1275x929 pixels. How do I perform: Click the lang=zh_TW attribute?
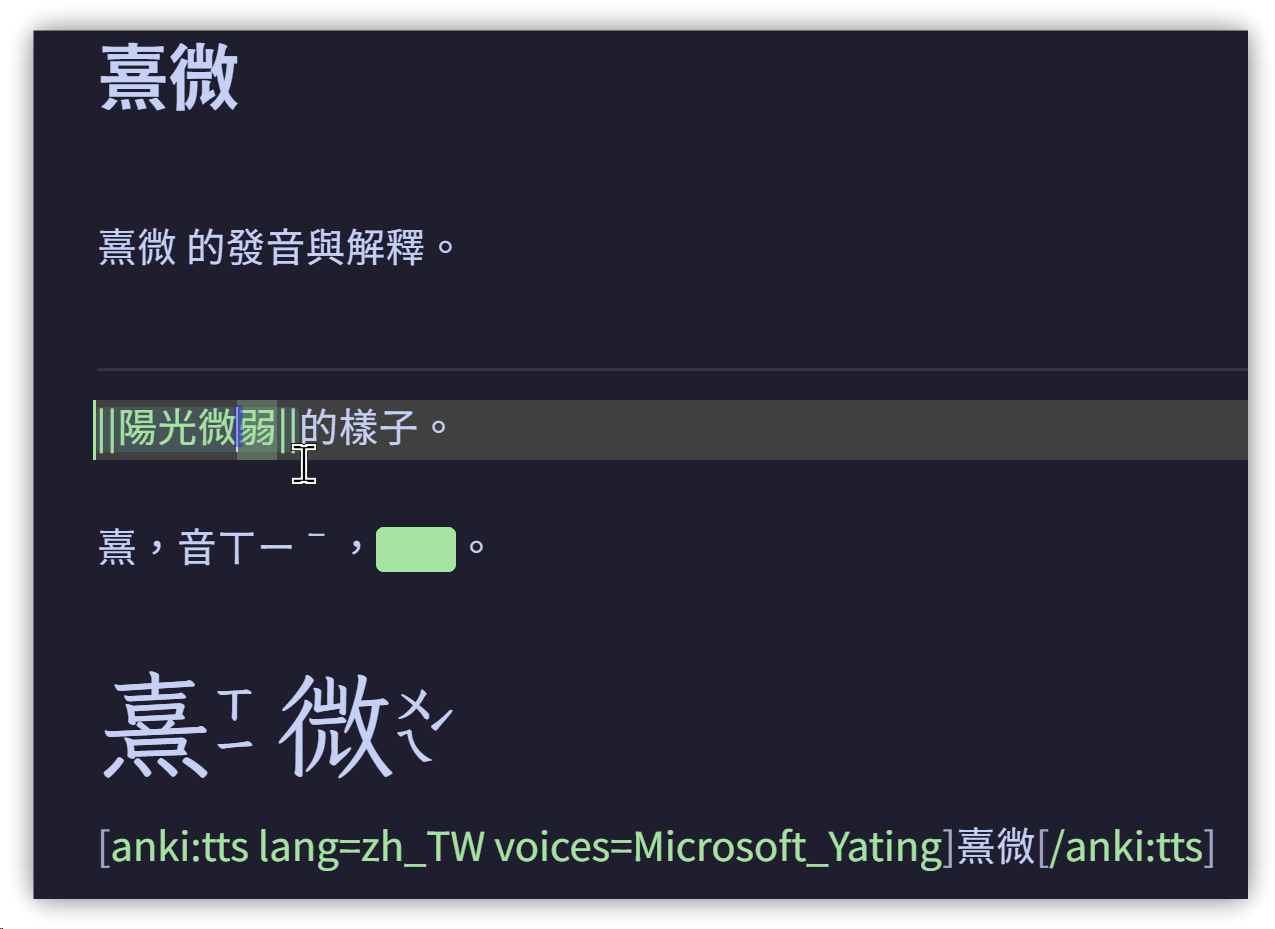click(371, 847)
